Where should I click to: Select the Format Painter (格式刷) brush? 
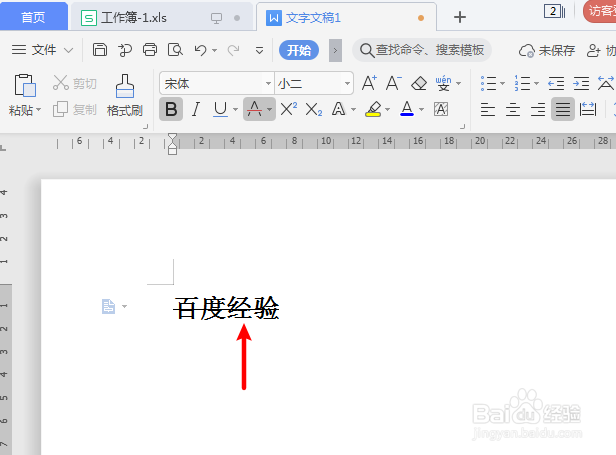pos(125,95)
